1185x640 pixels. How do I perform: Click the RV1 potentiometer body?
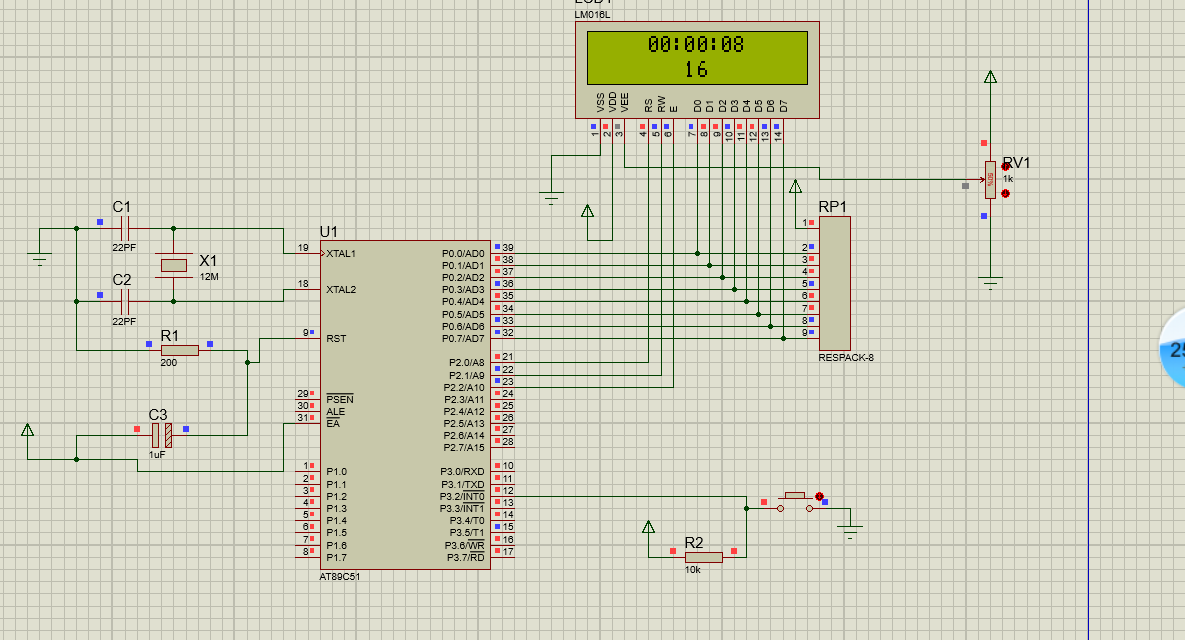pos(990,180)
